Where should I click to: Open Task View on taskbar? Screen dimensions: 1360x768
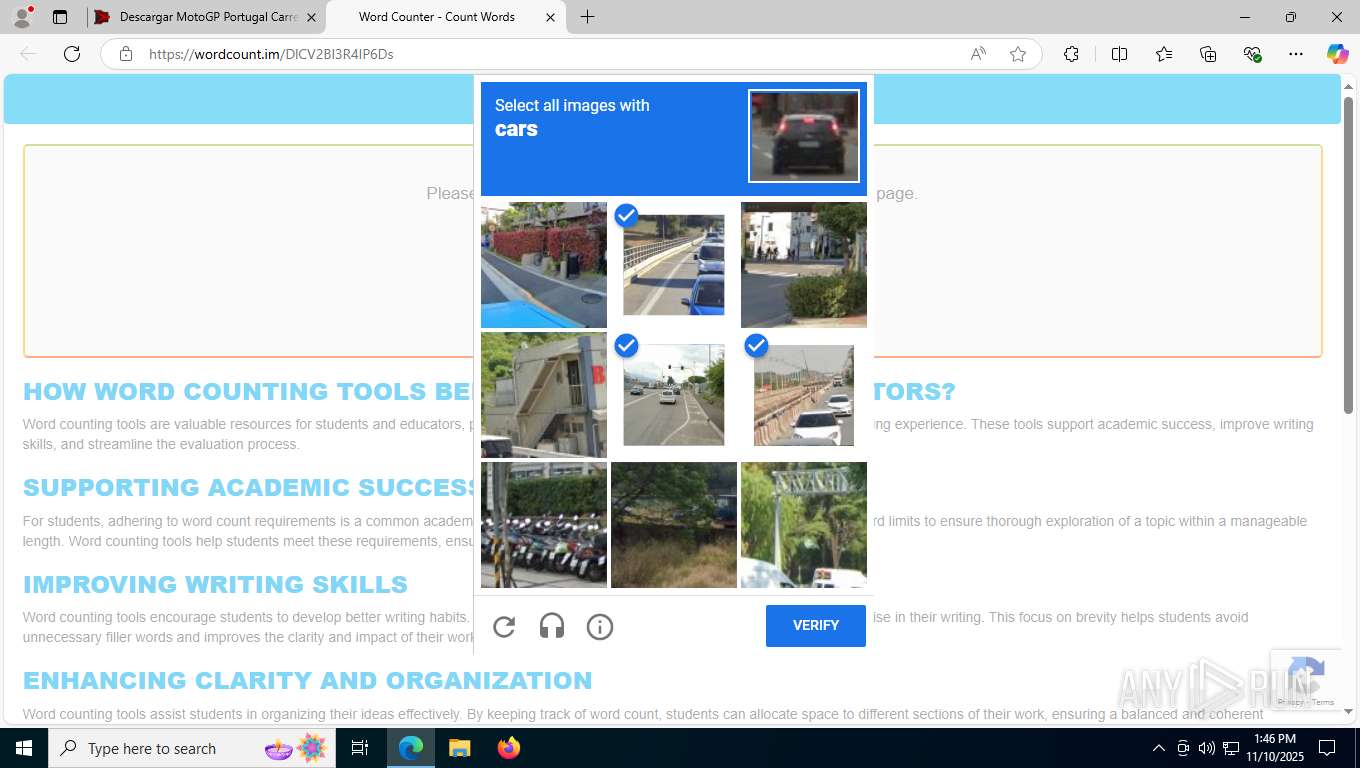[x=360, y=748]
